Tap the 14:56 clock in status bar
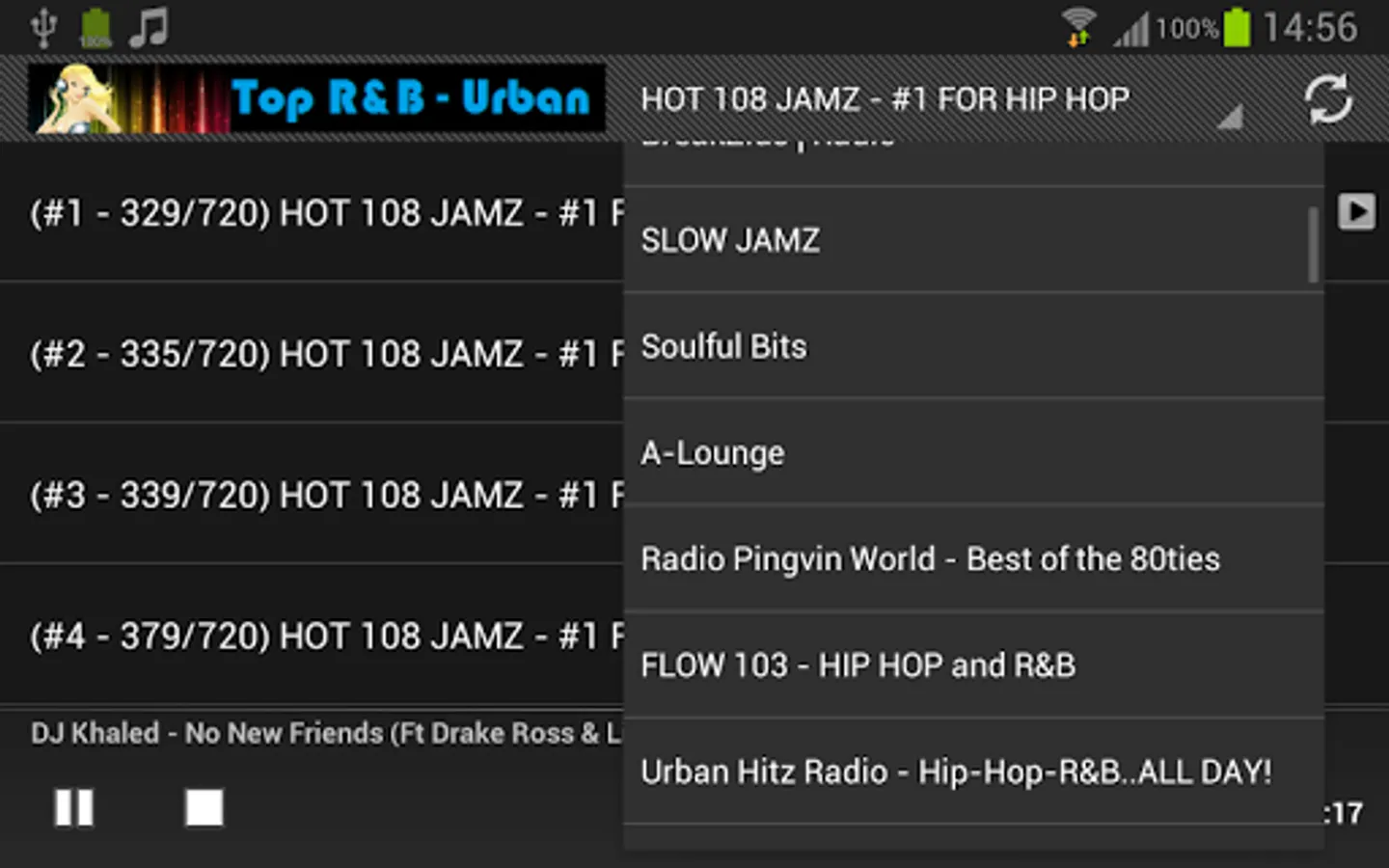This screenshot has width=1389, height=868. (1310, 27)
